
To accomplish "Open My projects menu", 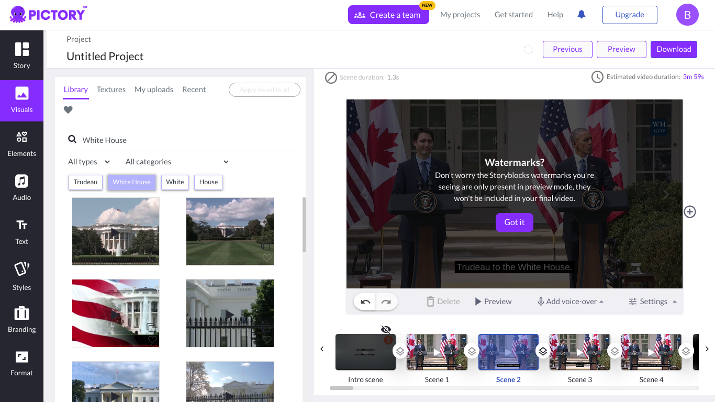I will click(x=460, y=15).
